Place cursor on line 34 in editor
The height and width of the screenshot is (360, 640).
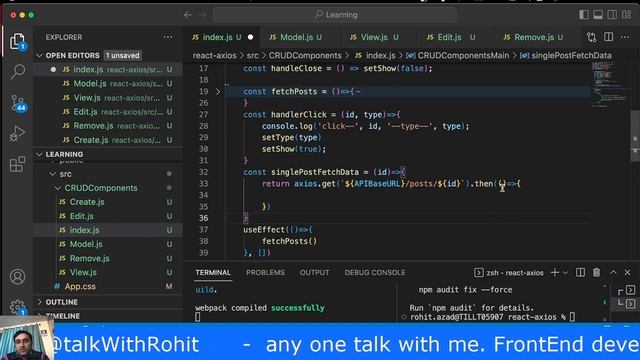pos(408,195)
